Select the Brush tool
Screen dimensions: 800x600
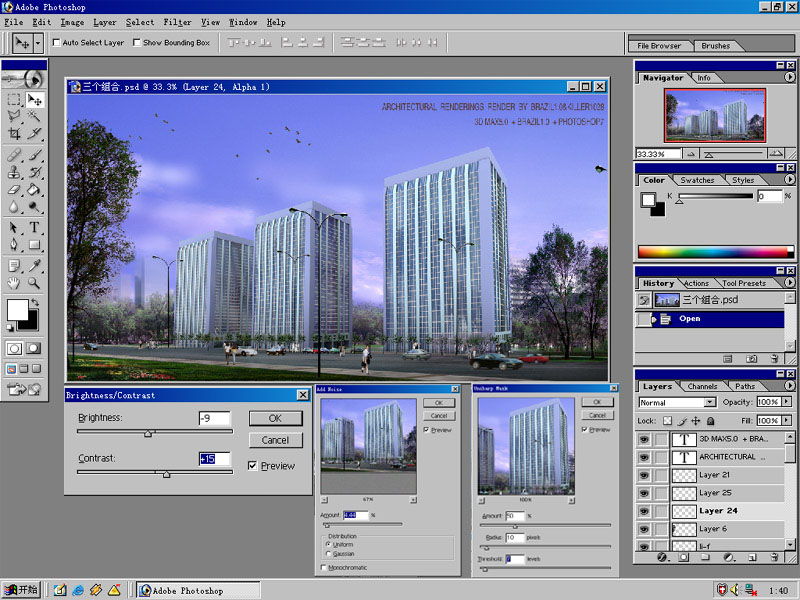click(x=34, y=155)
